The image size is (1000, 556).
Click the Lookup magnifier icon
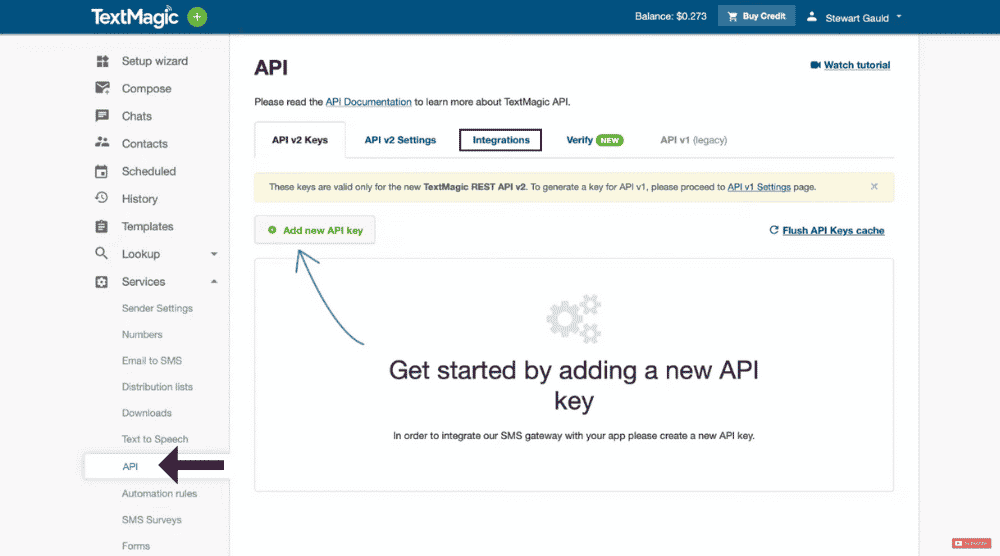tap(101, 253)
